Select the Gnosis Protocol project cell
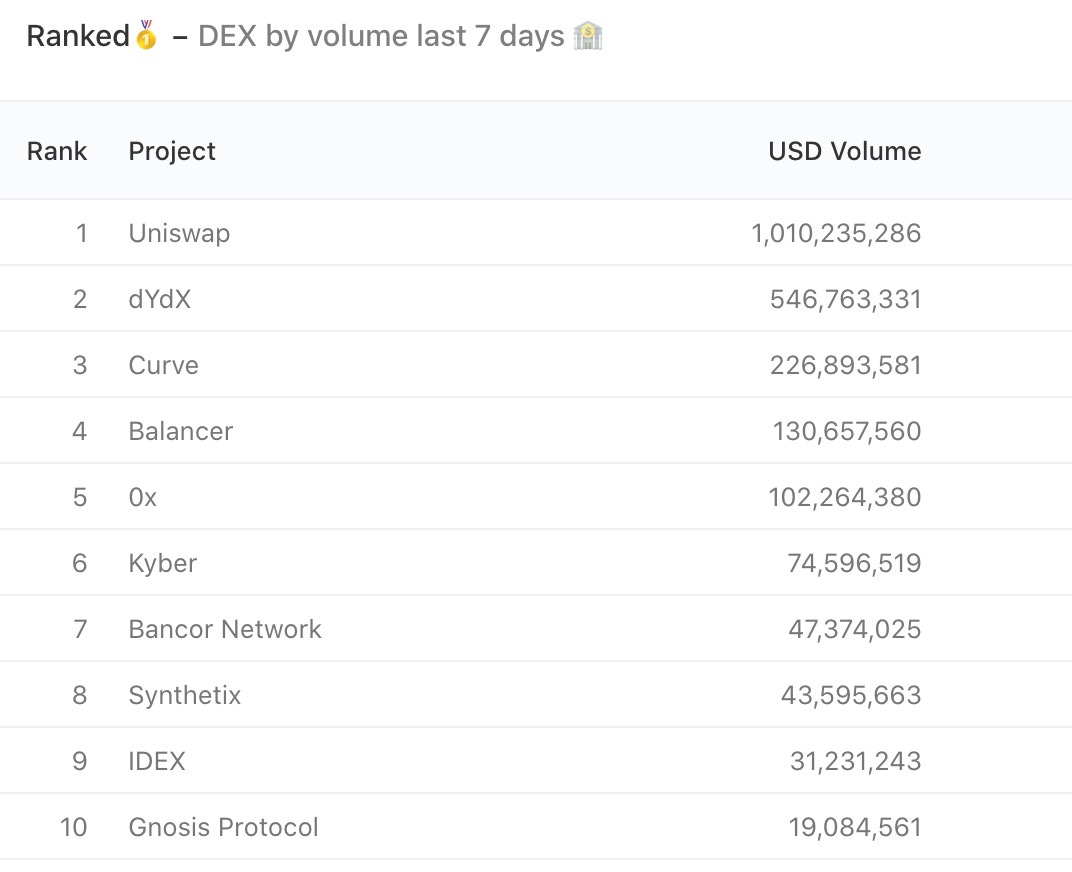 [x=224, y=828]
